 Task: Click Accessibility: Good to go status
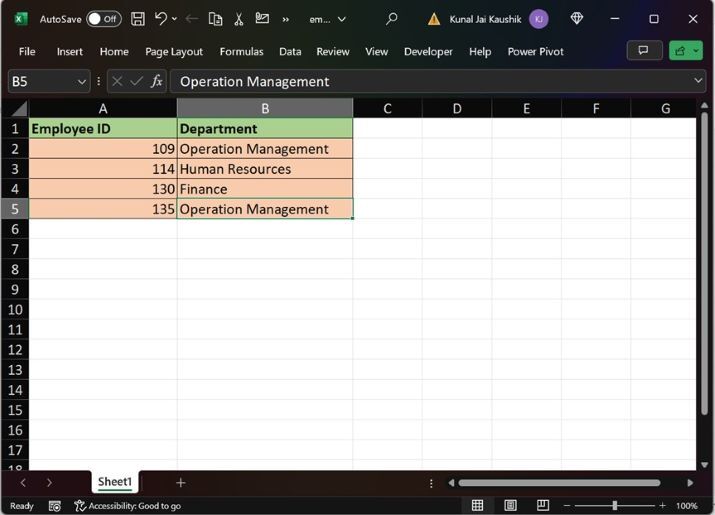[128, 506]
